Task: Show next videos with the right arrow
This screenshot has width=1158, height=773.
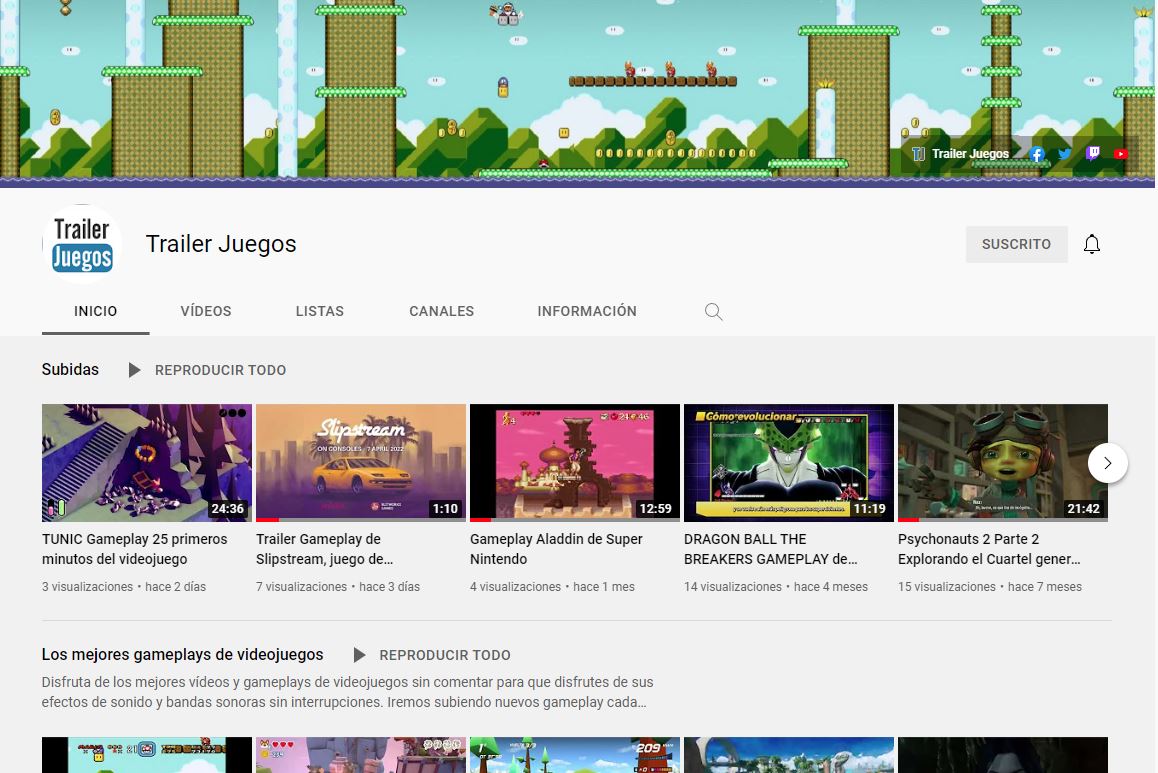Action: 1107,463
